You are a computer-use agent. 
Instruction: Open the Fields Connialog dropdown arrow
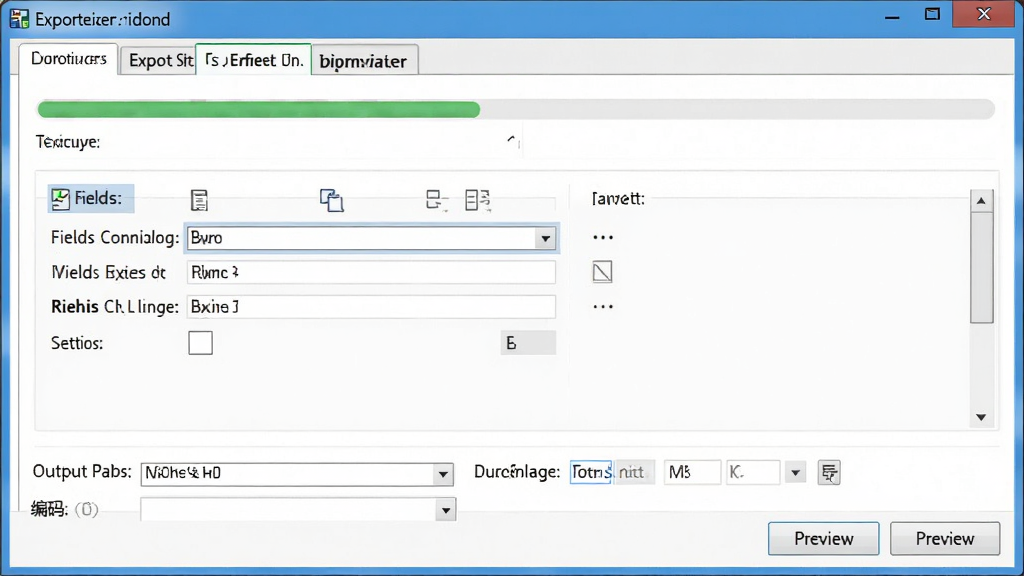[x=545, y=238]
